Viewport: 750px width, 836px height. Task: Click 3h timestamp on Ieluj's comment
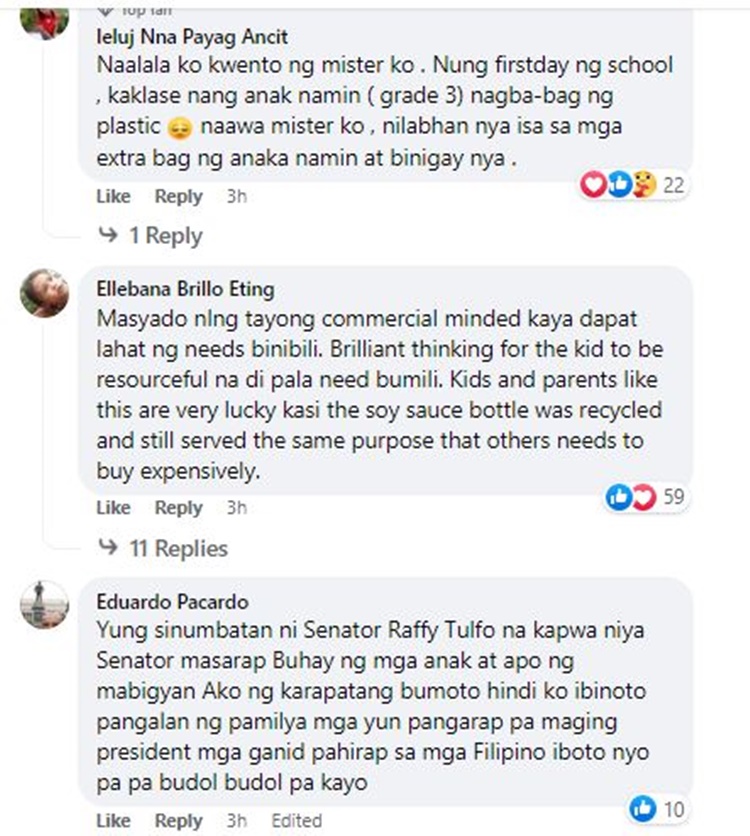pos(236,197)
